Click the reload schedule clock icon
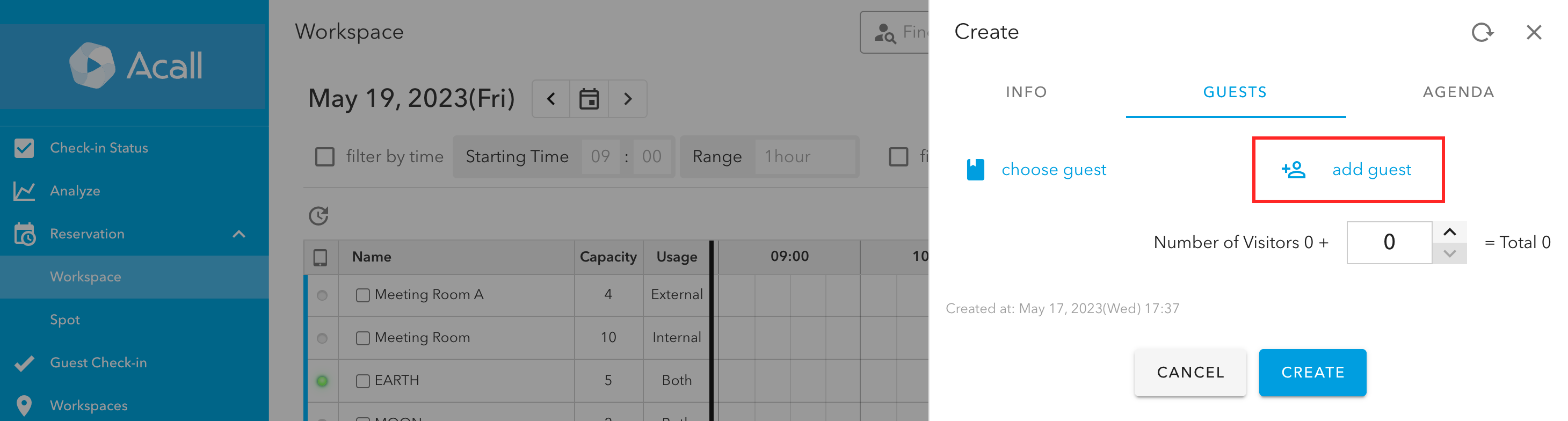Screen dimensions: 1568x421 pyautogui.click(x=318, y=216)
